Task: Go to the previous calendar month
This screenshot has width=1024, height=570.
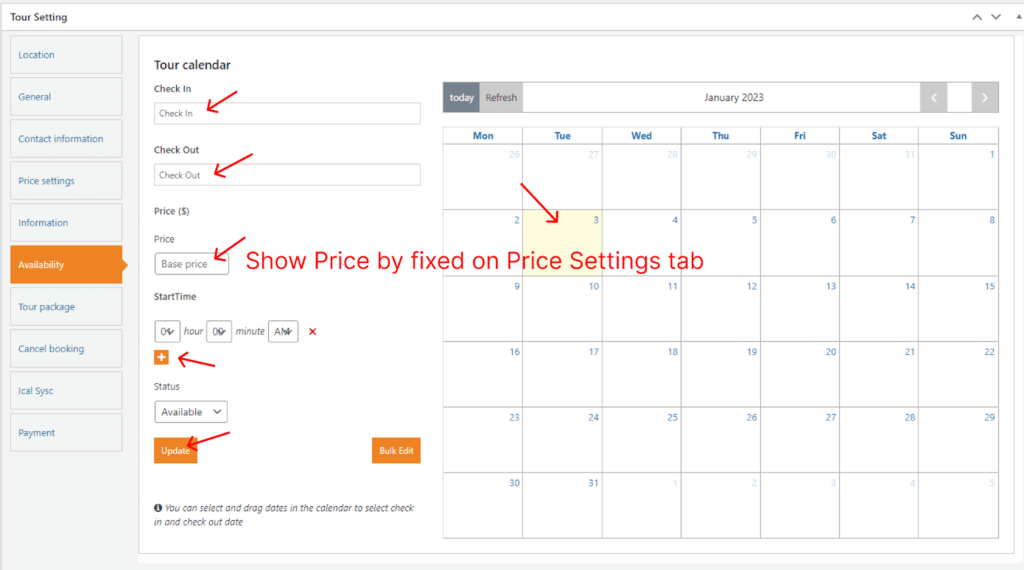Action: click(x=934, y=97)
